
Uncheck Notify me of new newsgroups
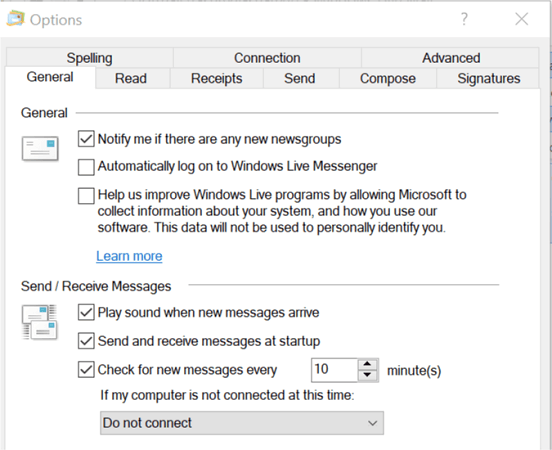(x=86, y=139)
